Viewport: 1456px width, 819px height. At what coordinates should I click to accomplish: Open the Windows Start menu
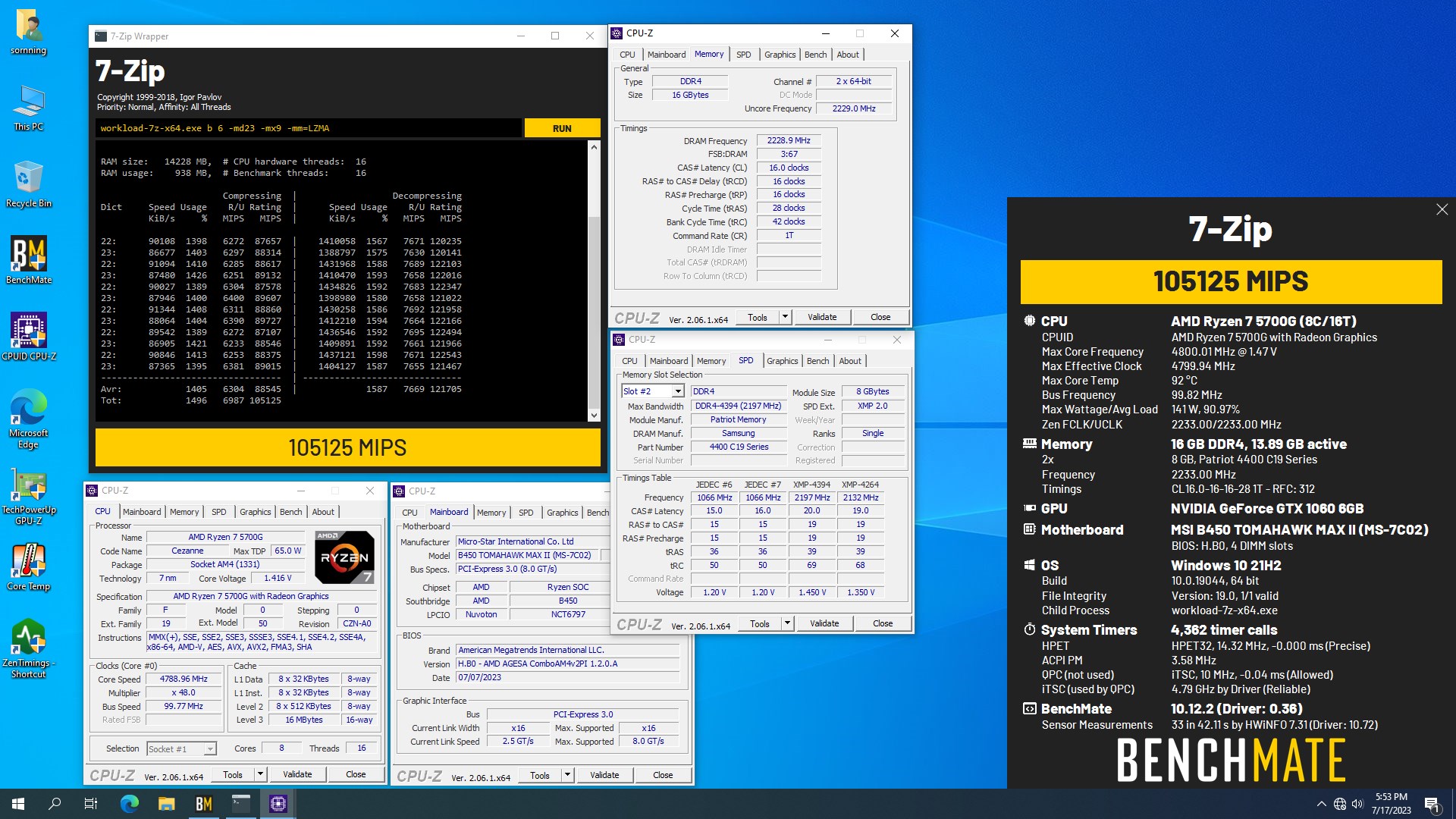point(18,804)
